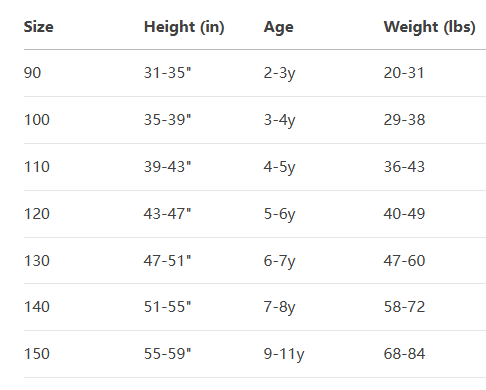Click the 47-60 weight value
The width and height of the screenshot is (486, 390).
404,261
